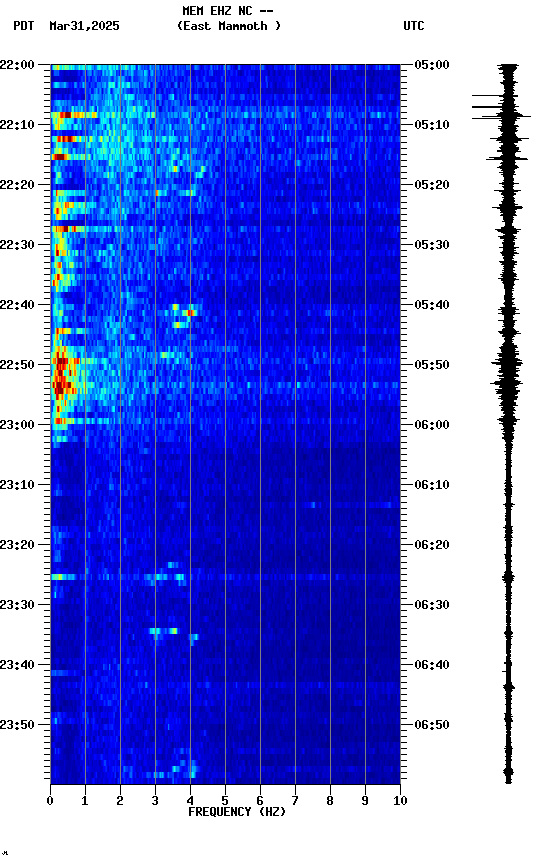Click the frequency axis tick '10'
The image size is (552, 864).
(x=400, y=801)
